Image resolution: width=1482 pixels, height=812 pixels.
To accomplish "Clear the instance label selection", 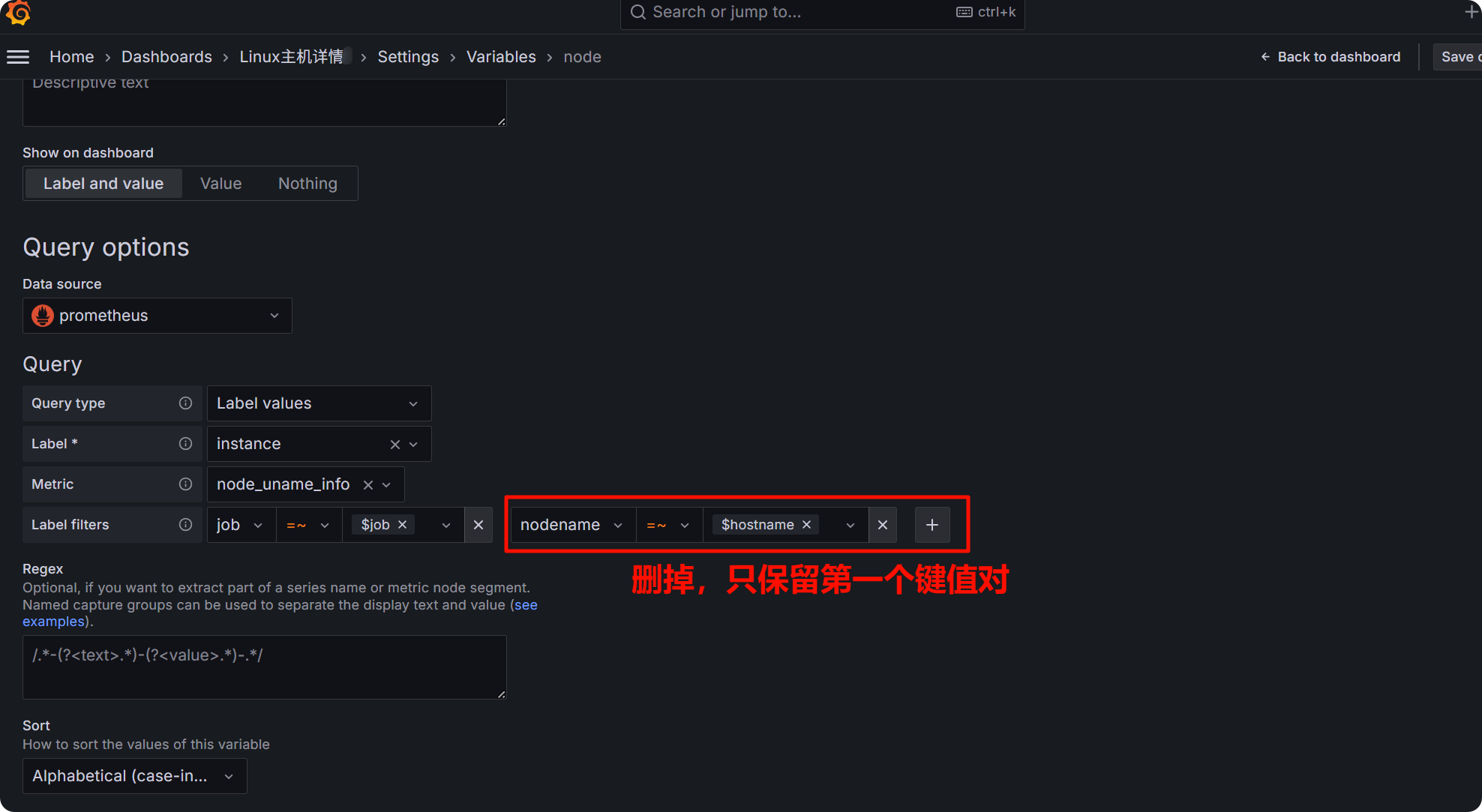I will click(395, 445).
